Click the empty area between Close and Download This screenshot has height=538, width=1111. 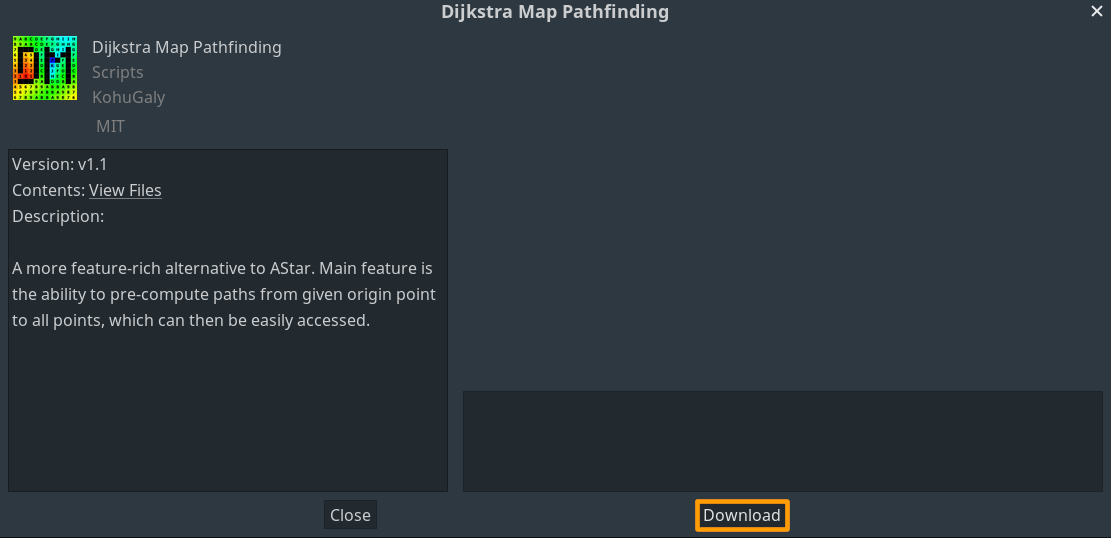[x=536, y=515]
